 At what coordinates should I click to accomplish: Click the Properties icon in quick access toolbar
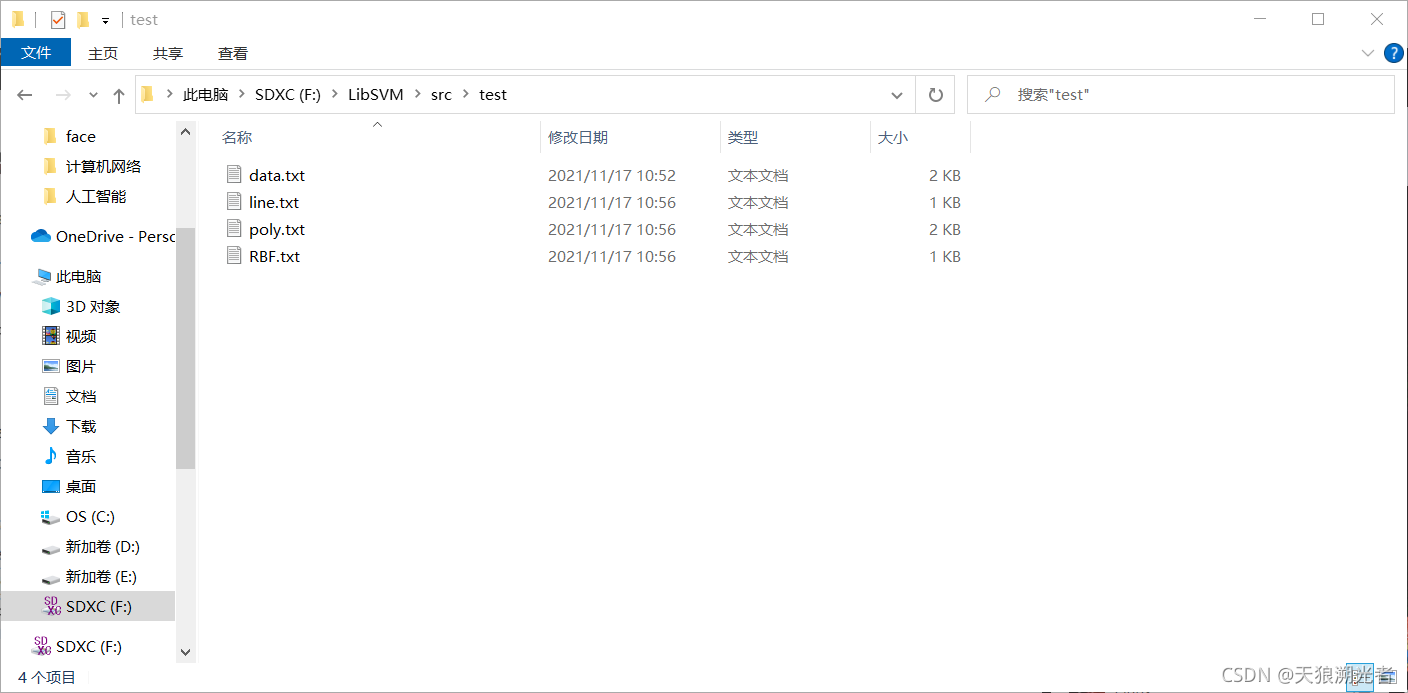57,18
